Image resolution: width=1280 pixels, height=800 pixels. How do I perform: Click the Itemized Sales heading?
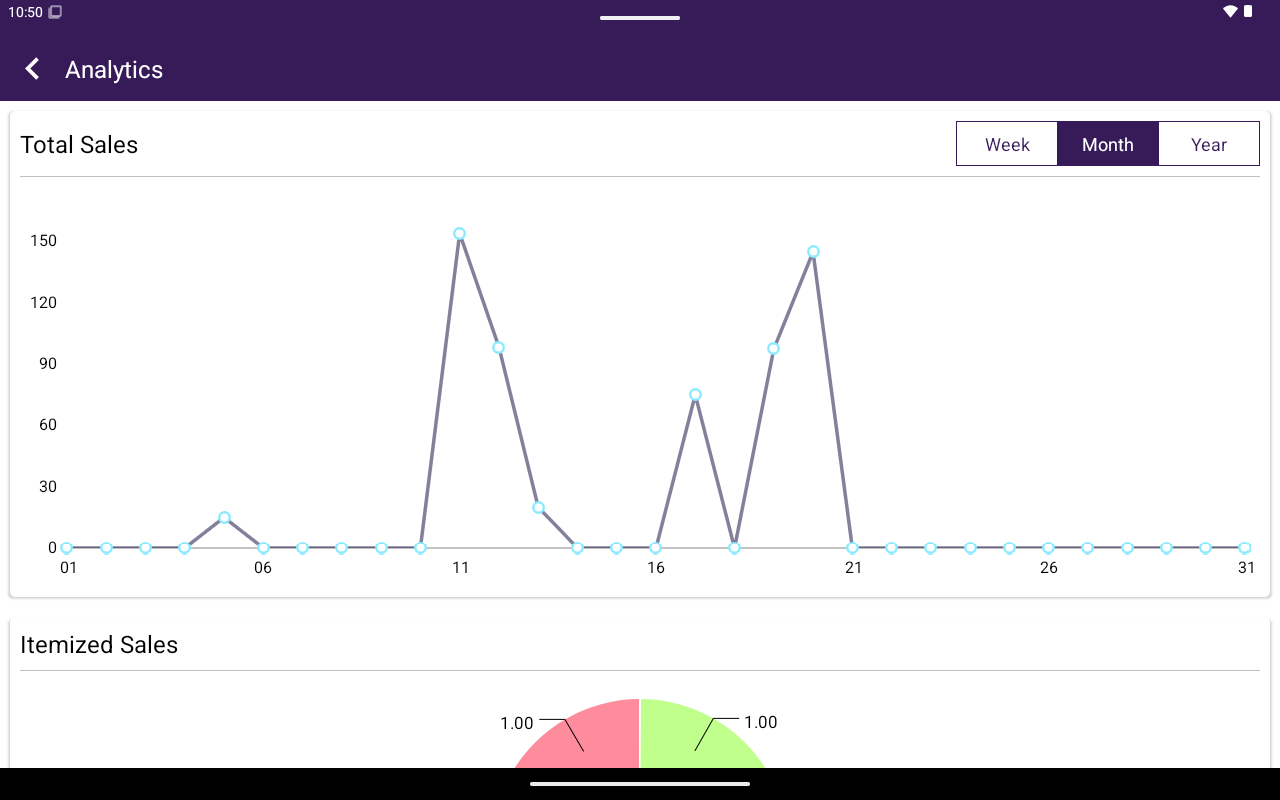click(99, 645)
